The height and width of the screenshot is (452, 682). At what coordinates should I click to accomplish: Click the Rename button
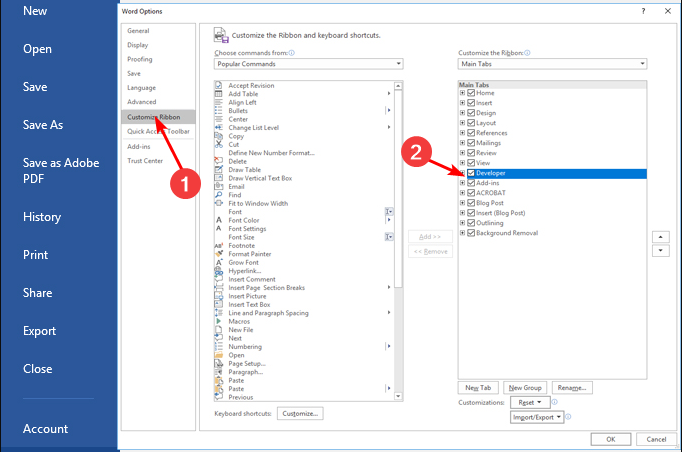tap(572, 388)
